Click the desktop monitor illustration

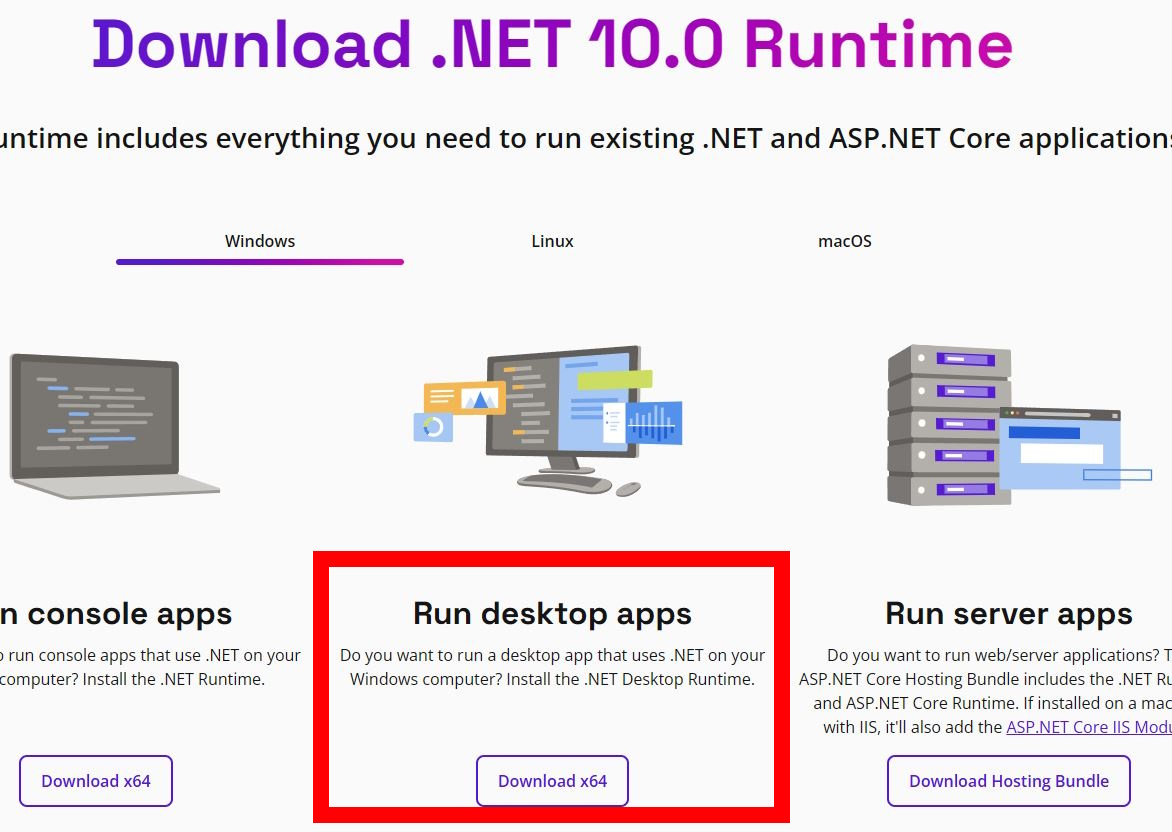coord(548,421)
